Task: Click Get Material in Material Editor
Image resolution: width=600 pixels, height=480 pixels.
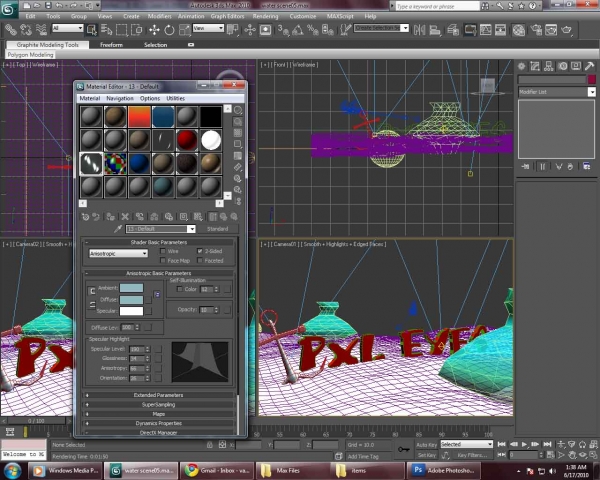Action: (x=85, y=217)
